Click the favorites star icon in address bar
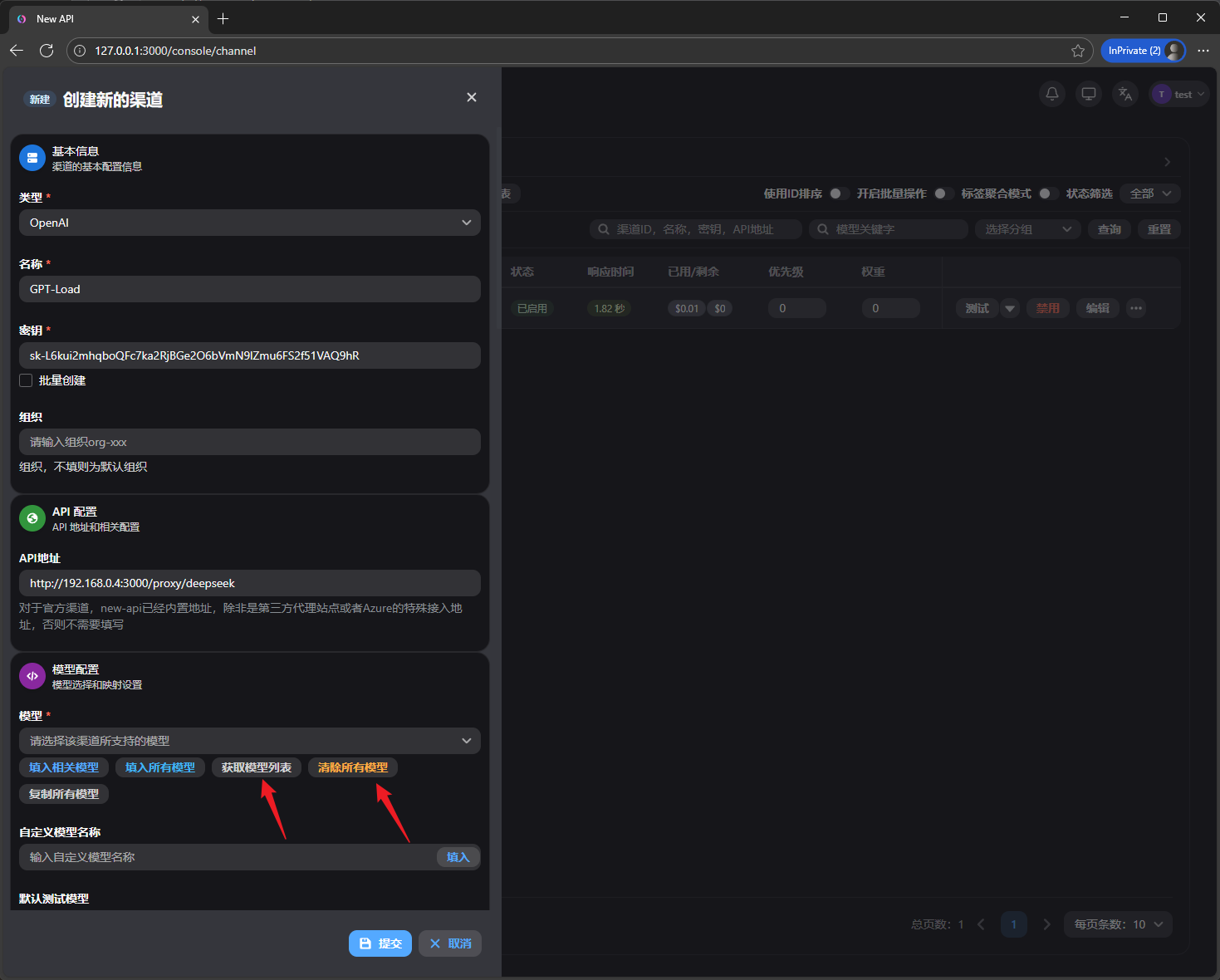 point(1078,51)
